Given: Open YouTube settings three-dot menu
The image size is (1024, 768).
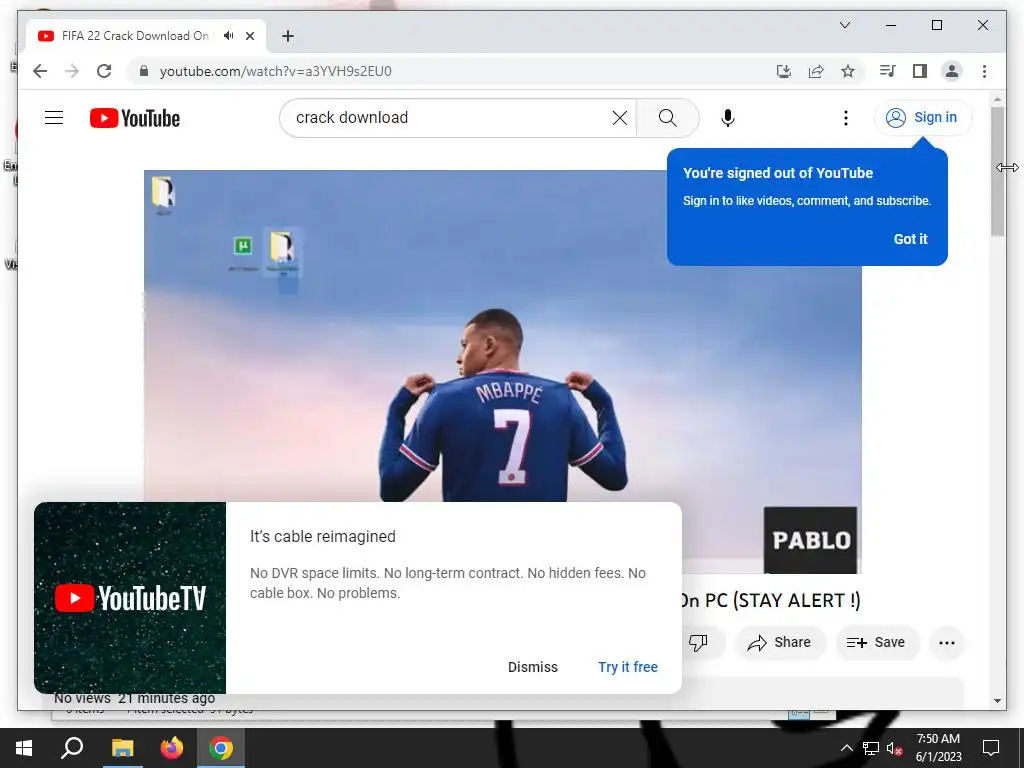Looking at the screenshot, I should (x=846, y=118).
